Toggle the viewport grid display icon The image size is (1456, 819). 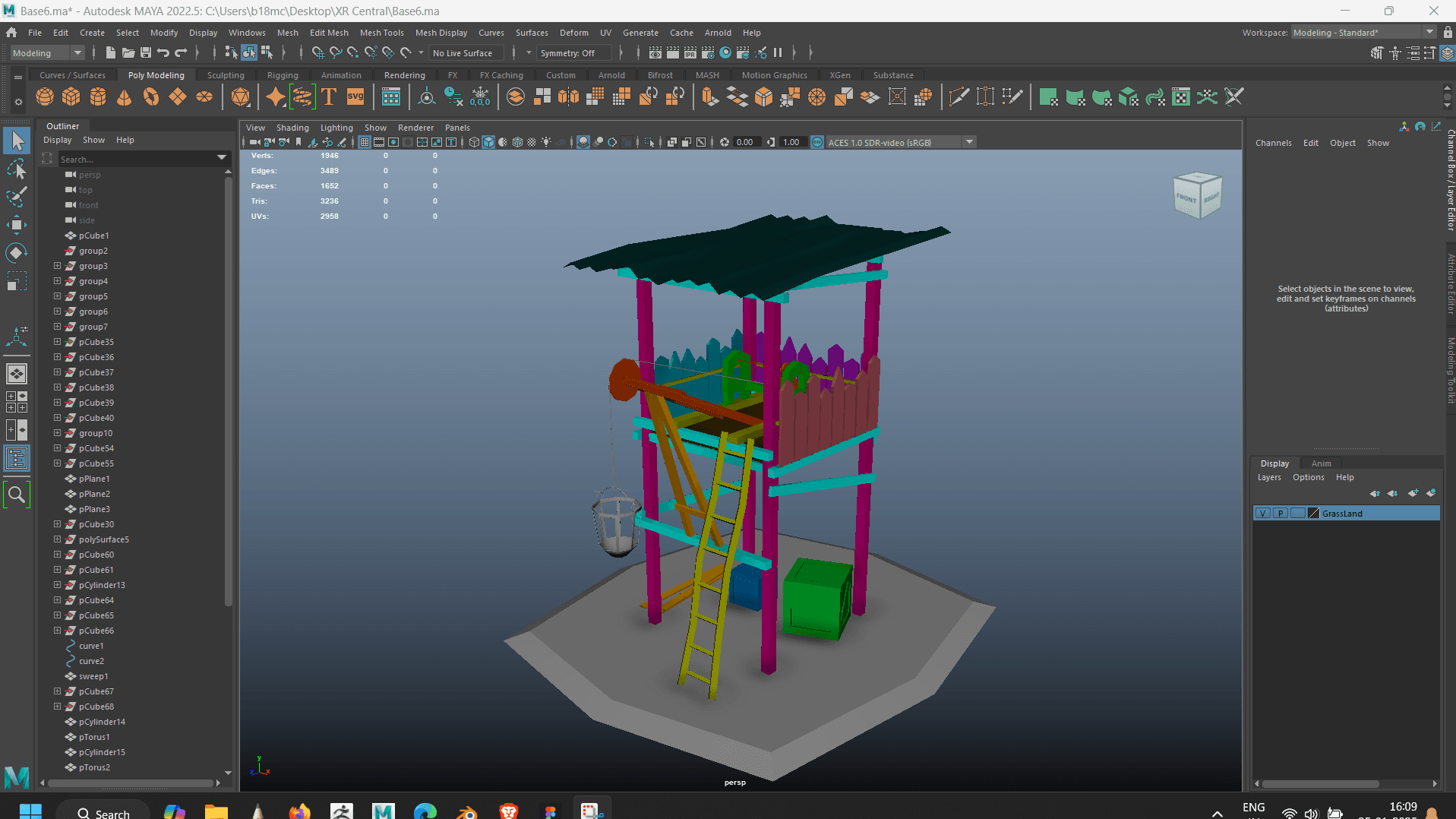click(x=365, y=142)
